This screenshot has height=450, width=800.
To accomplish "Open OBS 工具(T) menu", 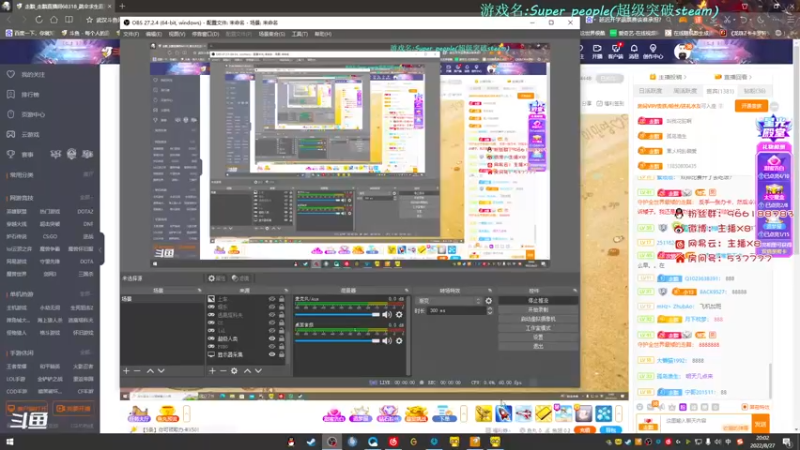I will click(x=299, y=34).
